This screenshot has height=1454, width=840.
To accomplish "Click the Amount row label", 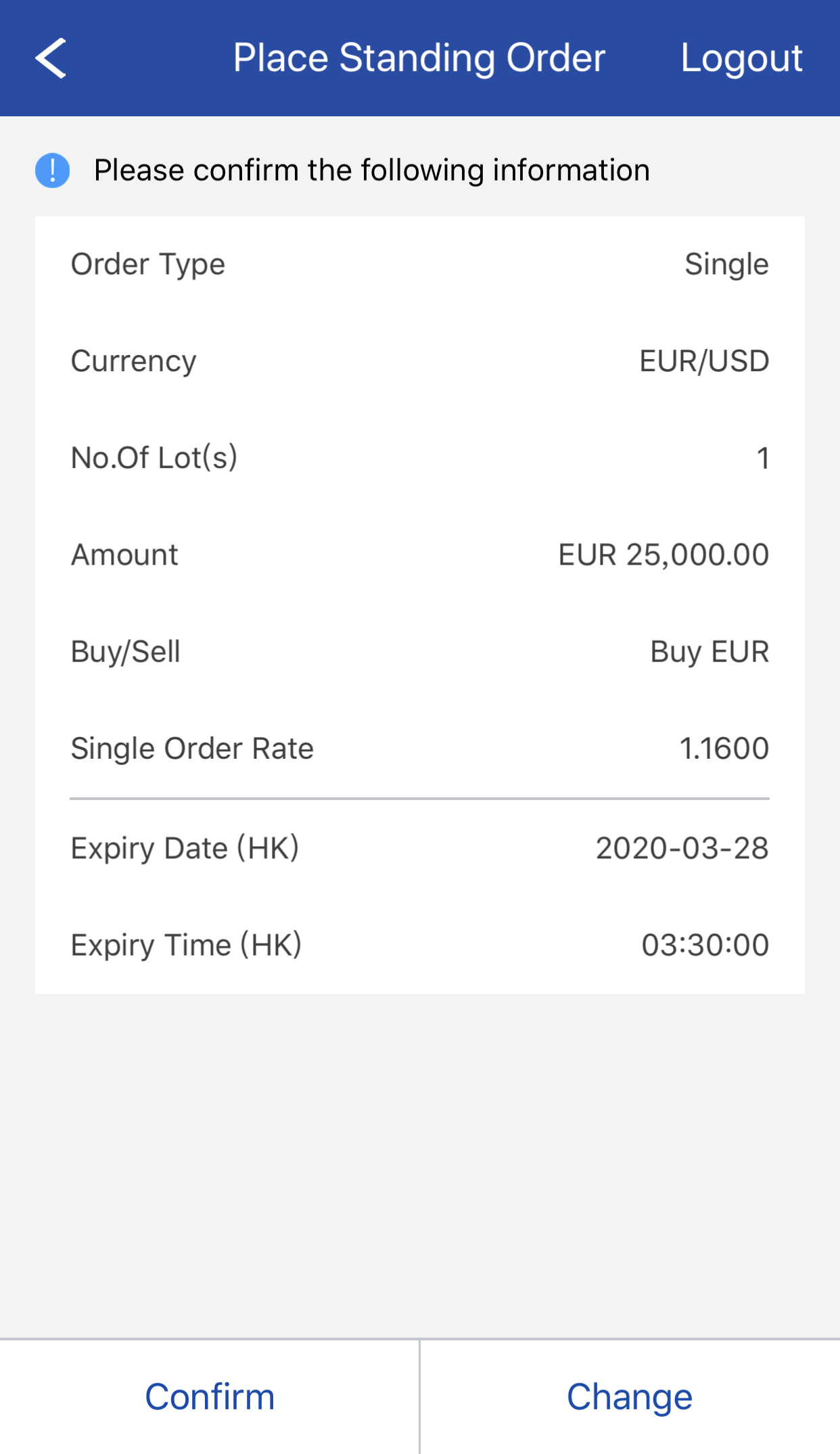I will [x=125, y=555].
